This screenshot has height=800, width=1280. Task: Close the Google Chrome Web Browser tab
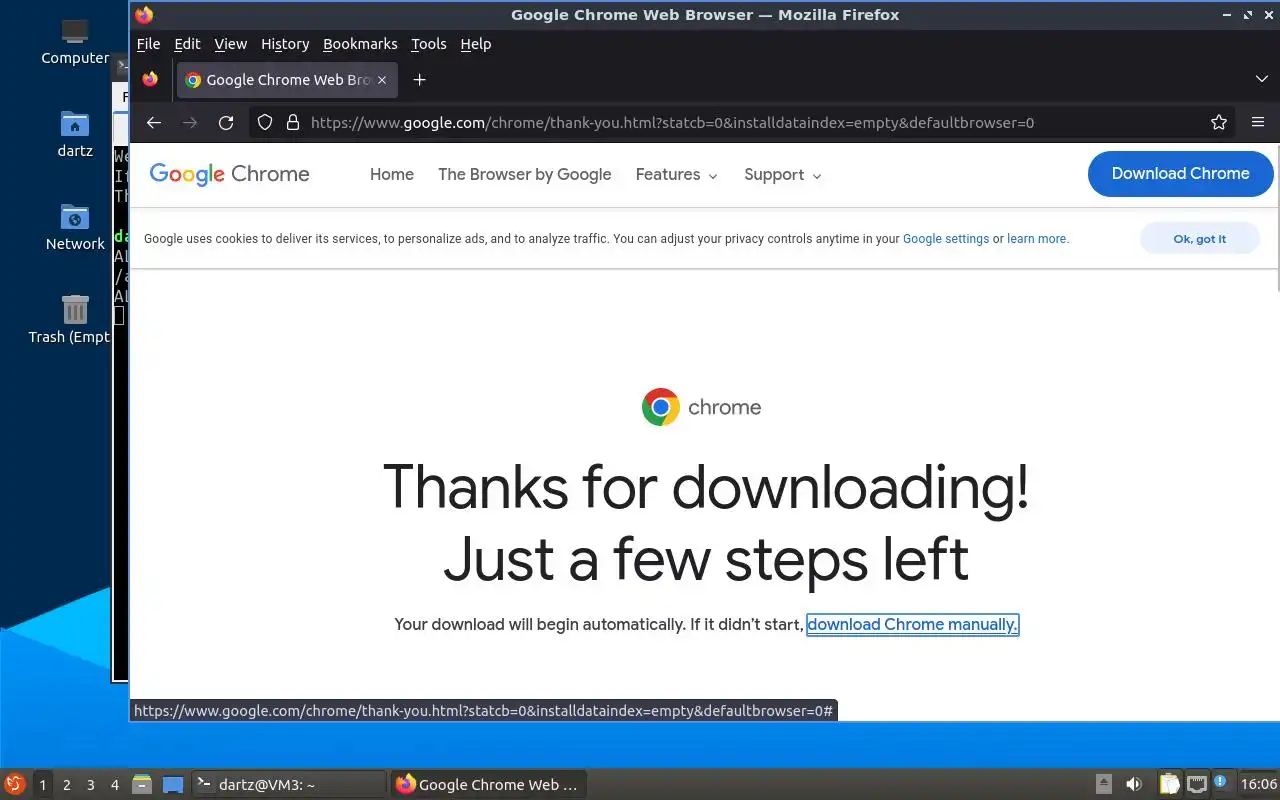pyautogui.click(x=382, y=80)
